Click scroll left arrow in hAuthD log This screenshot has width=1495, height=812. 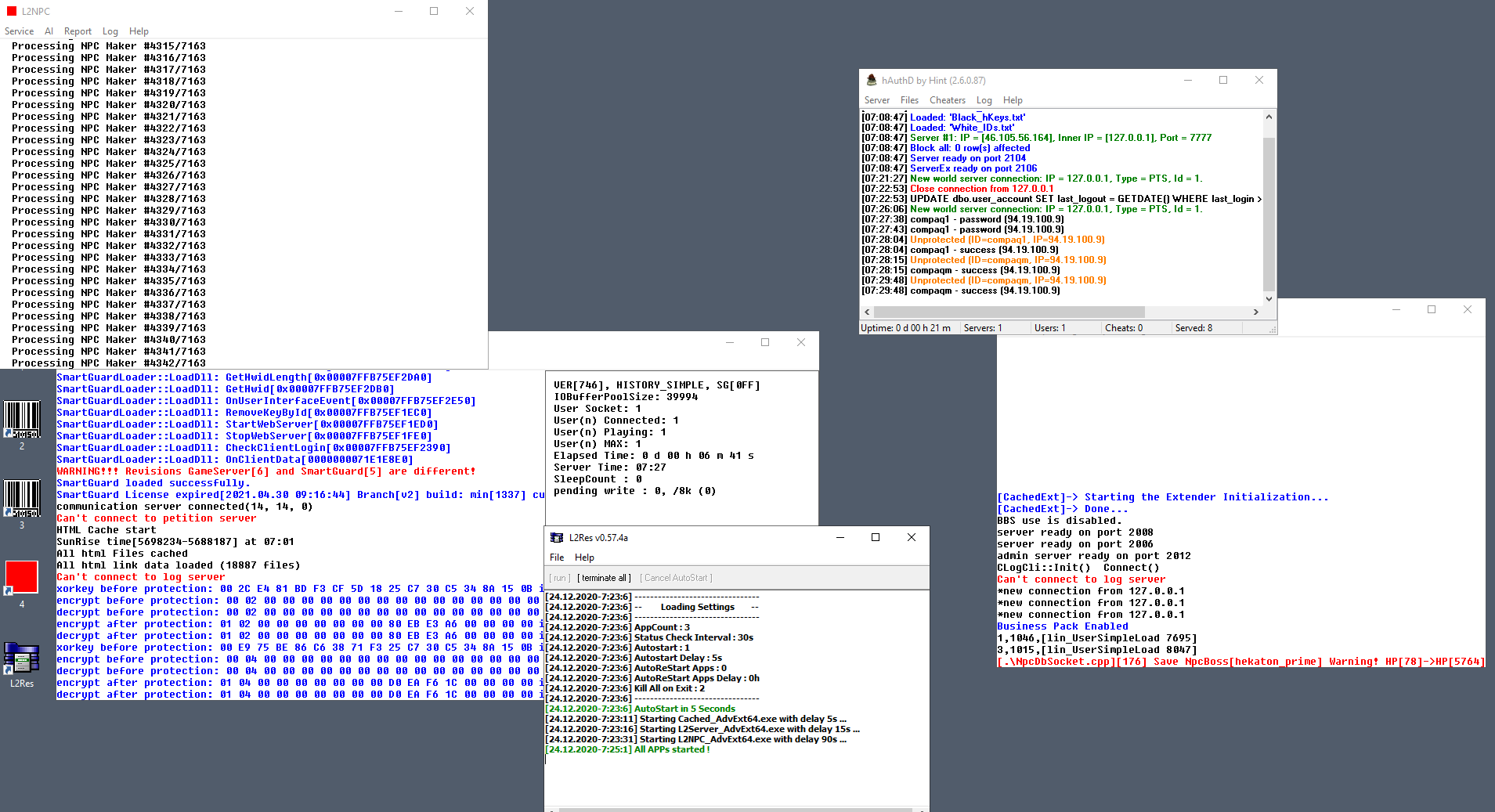[x=867, y=312]
